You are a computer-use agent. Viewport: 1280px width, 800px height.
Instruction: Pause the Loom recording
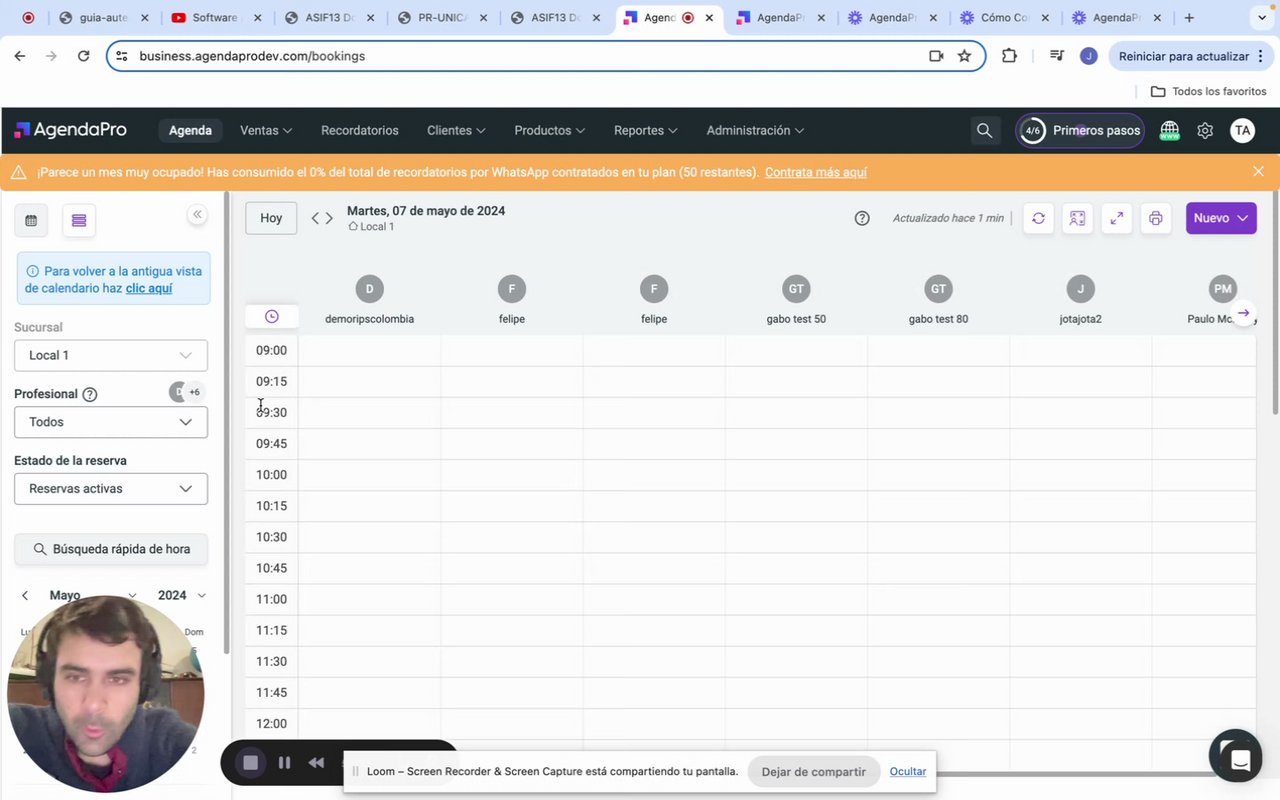point(284,763)
